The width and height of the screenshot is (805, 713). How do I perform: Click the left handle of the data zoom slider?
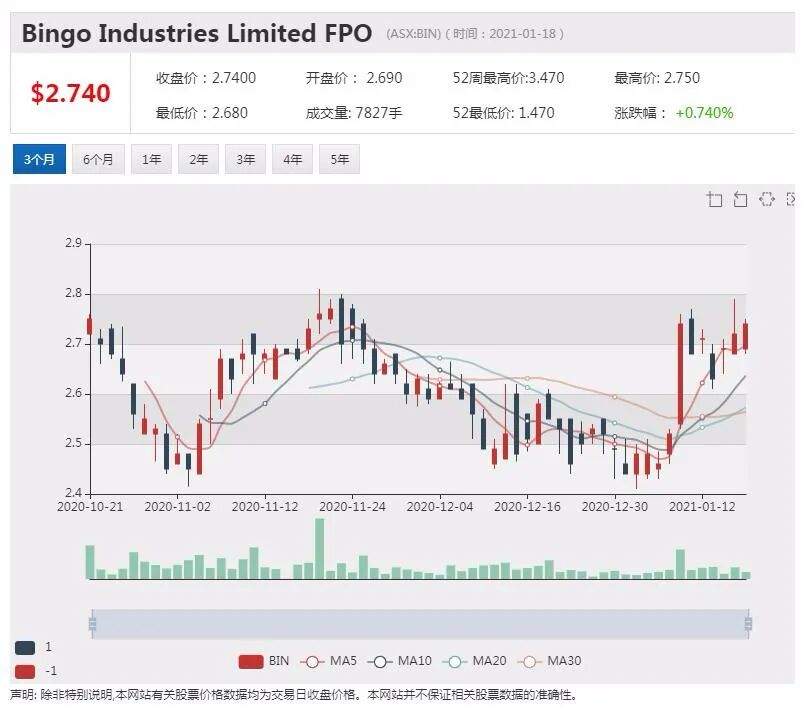pyautogui.click(x=92, y=624)
